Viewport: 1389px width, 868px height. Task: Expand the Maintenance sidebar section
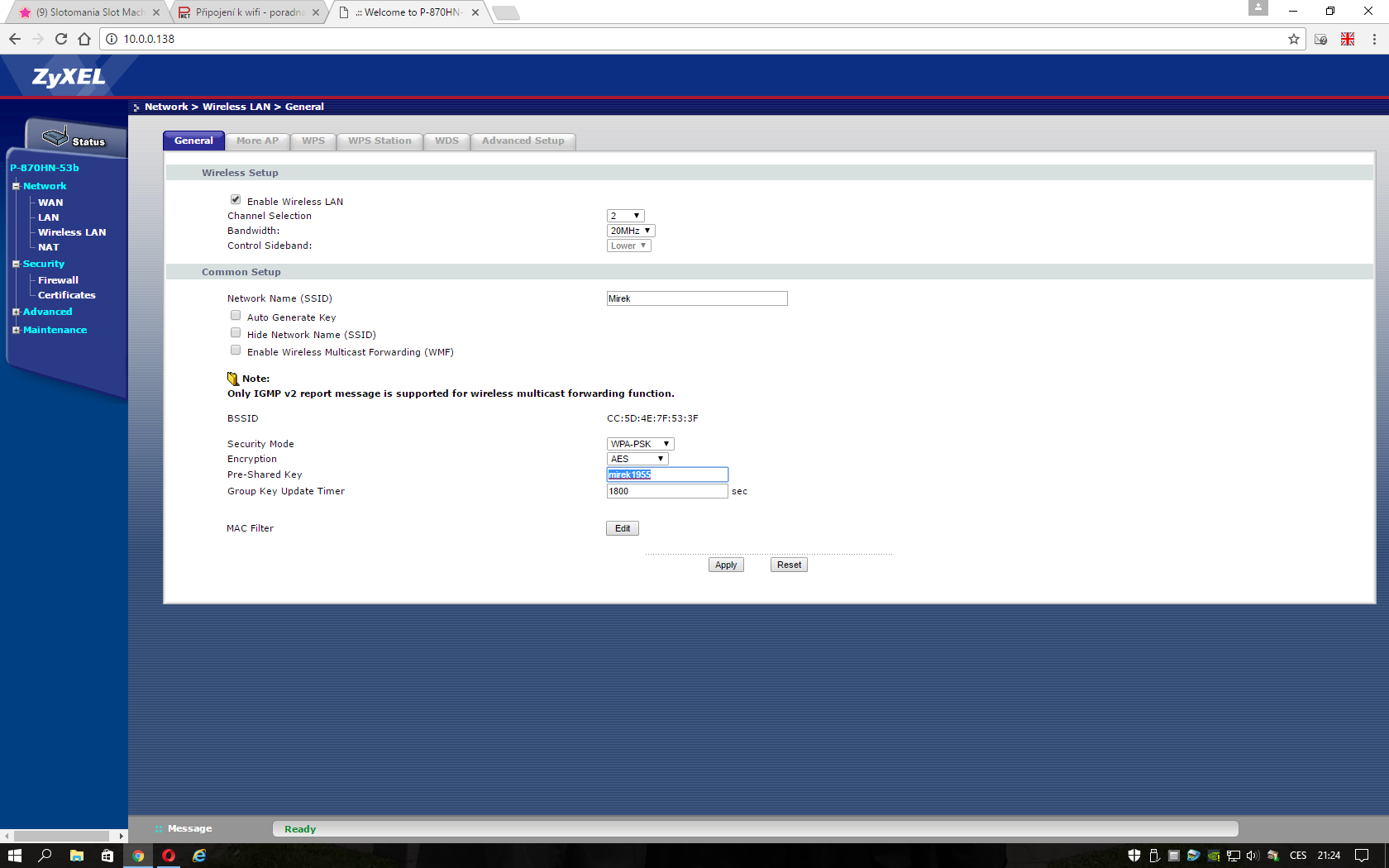[16, 330]
